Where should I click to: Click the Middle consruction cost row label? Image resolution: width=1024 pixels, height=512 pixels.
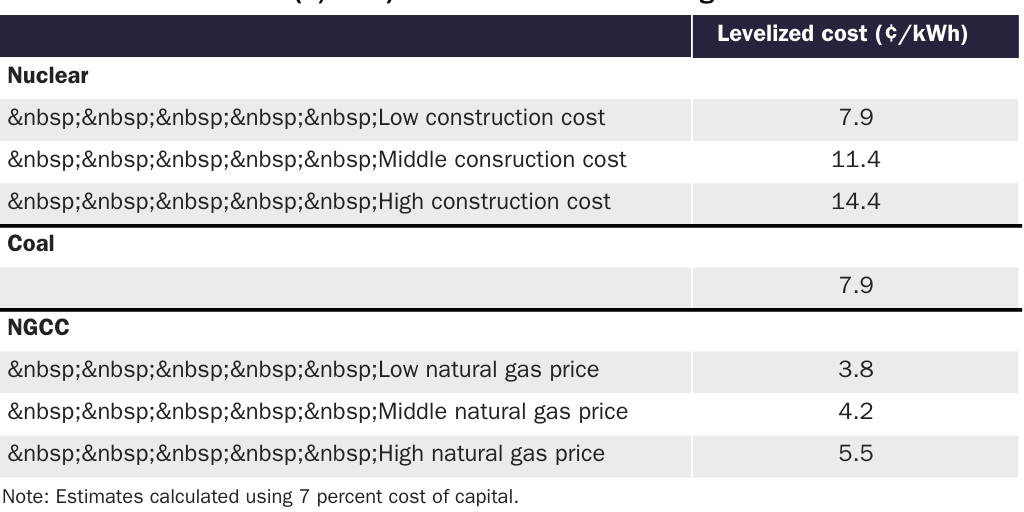pyautogui.click(x=317, y=160)
